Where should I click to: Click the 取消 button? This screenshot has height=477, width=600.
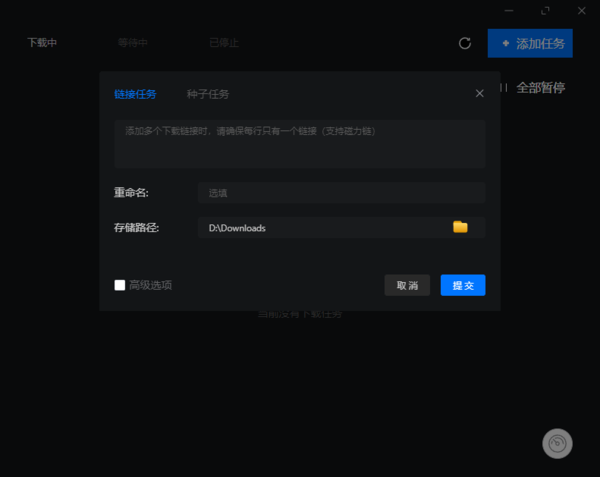tap(407, 285)
